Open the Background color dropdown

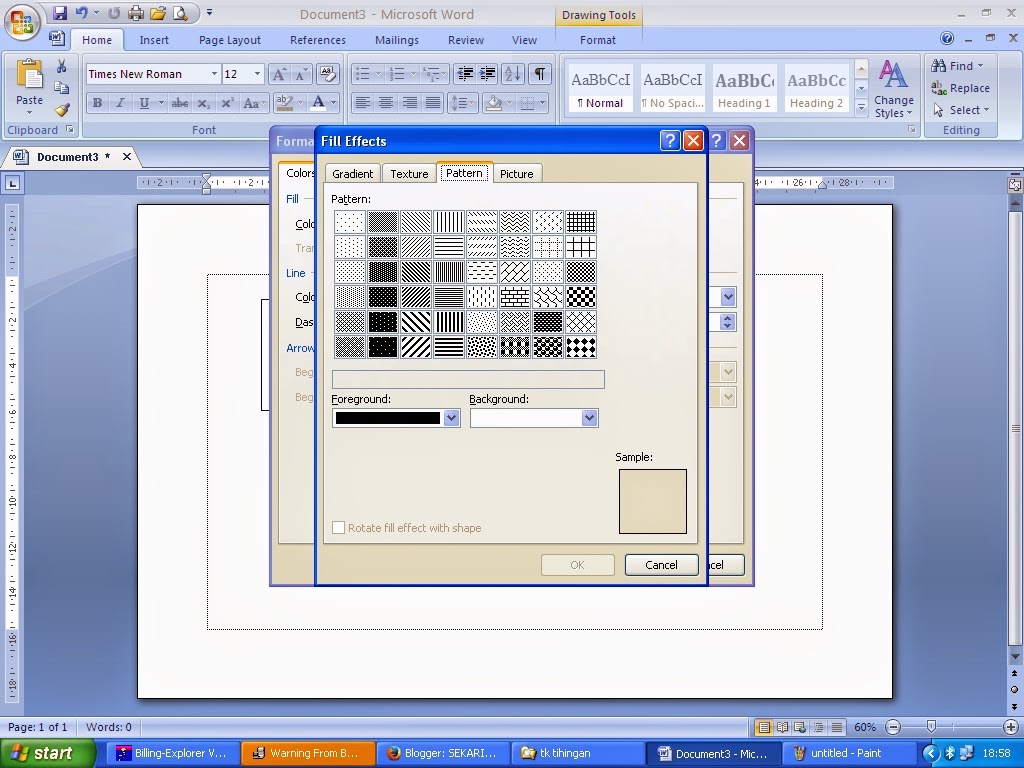(589, 418)
